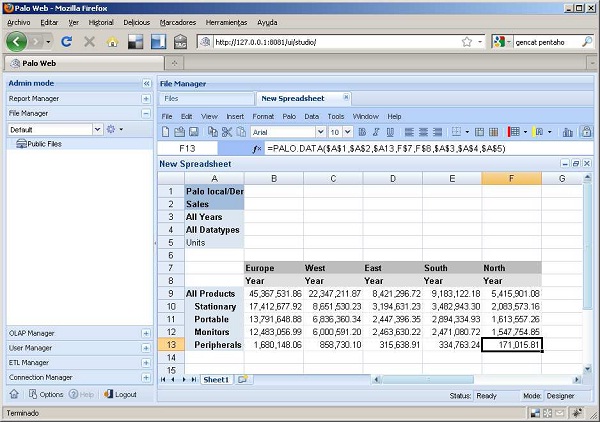Open the borders dropdown arrow
Image resolution: width=600 pixels, height=422 pixels.
(467, 132)
